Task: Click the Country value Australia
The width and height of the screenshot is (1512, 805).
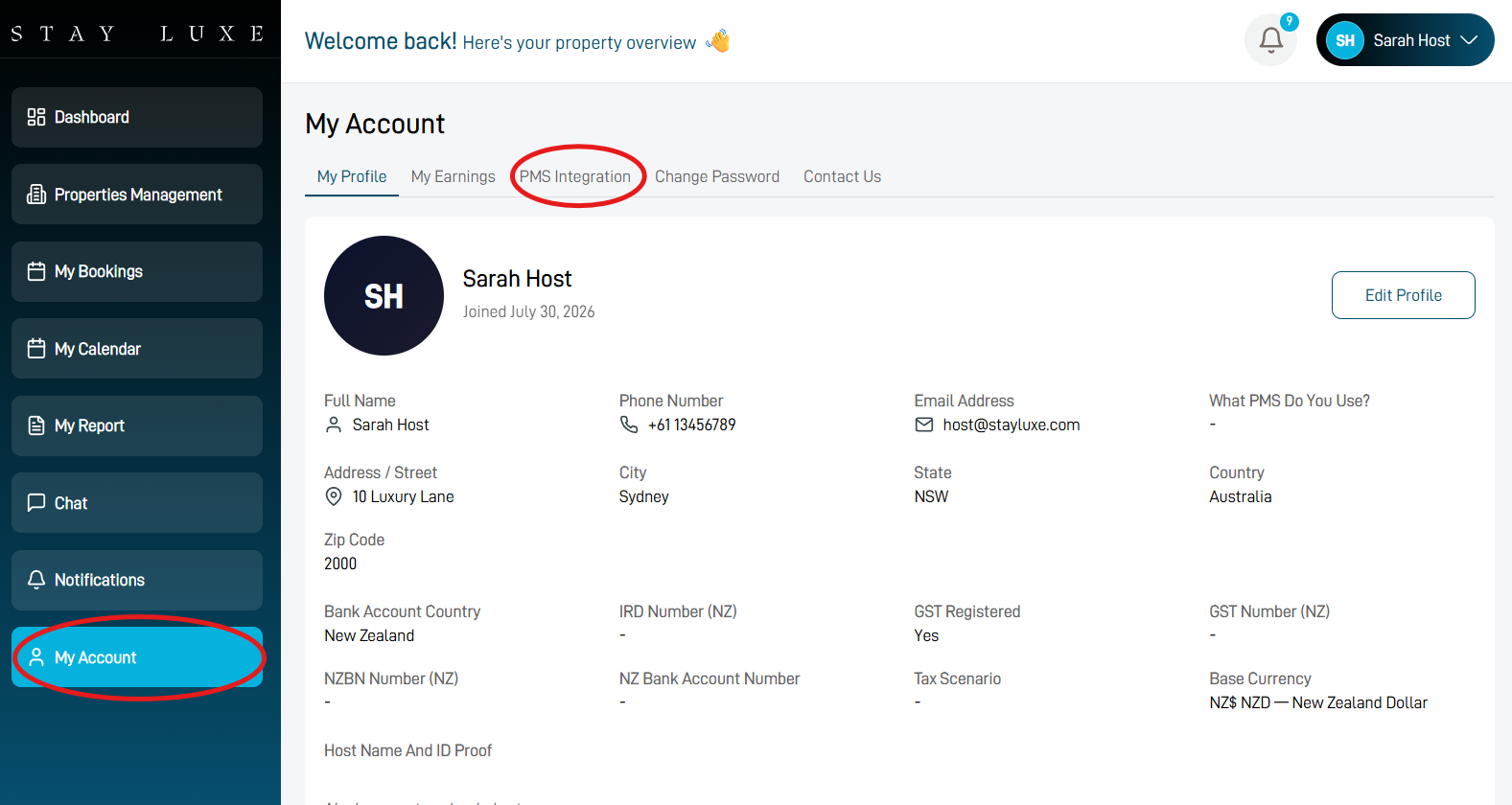Action: (x=1241, y=496)
